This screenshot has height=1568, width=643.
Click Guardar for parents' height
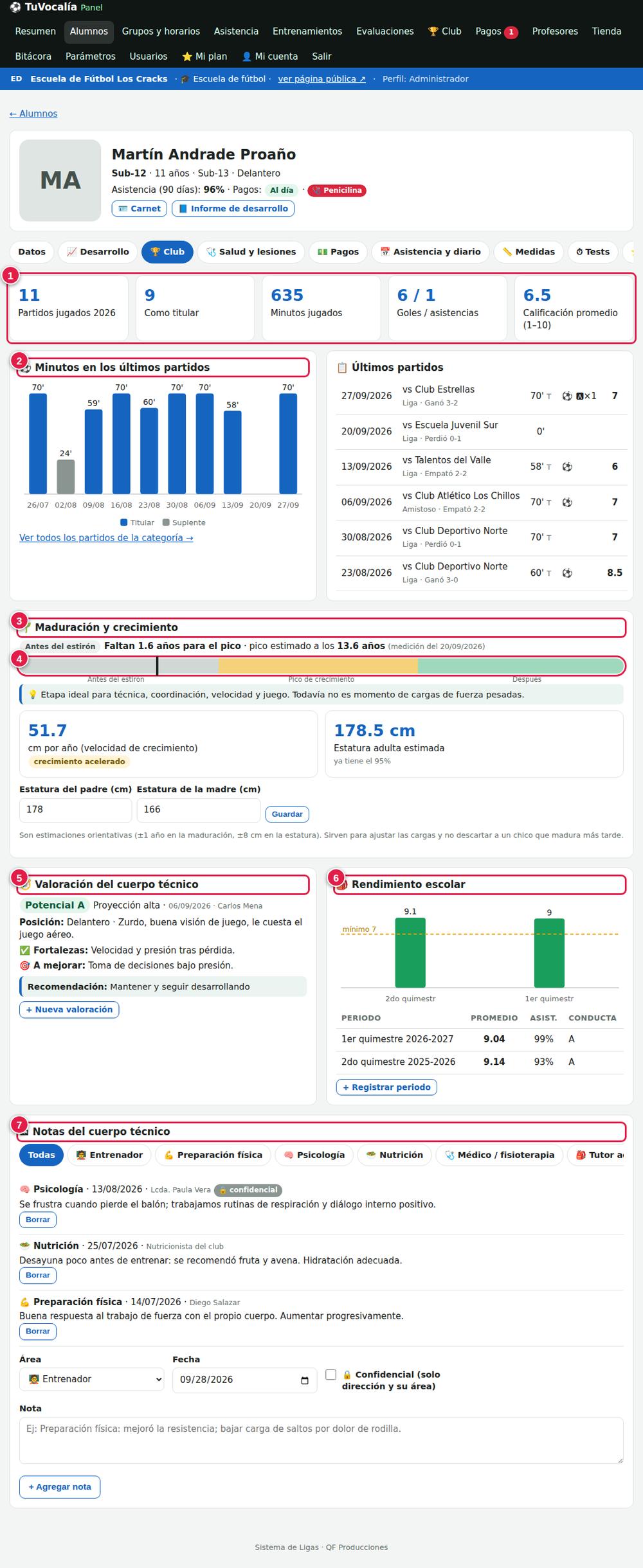287,814
